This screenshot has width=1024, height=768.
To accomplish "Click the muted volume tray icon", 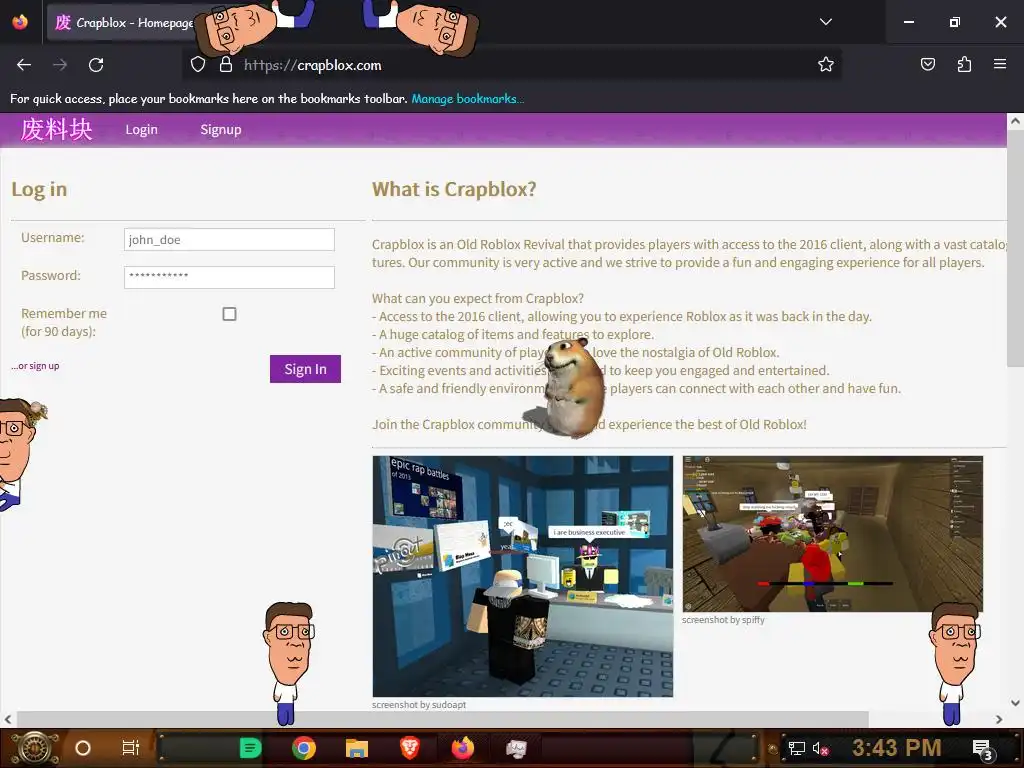I will [x=820, y=748].
